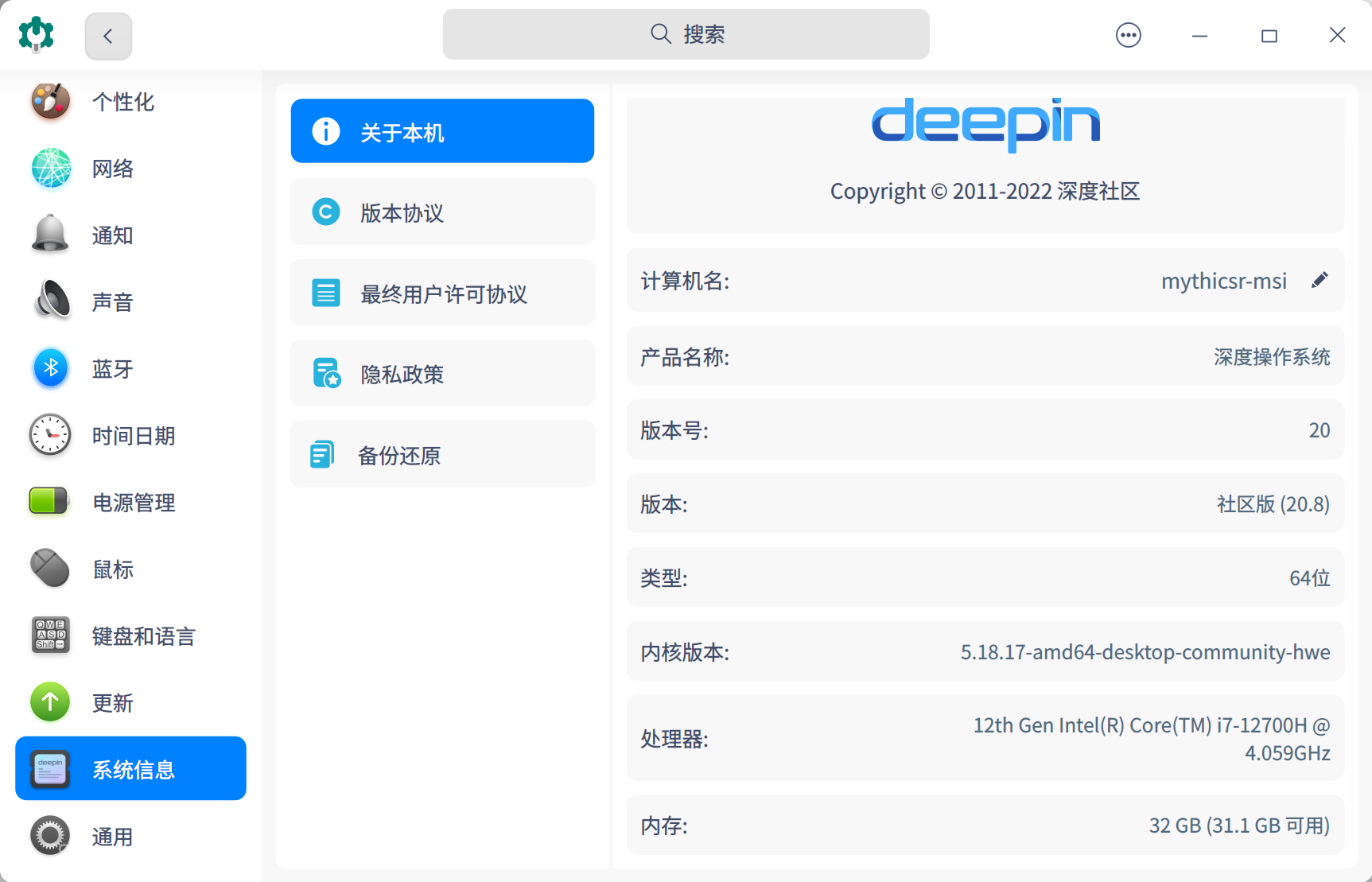Click the 计算机名 field label
The width and height of the screenshot is (1372, 882).
685,281
